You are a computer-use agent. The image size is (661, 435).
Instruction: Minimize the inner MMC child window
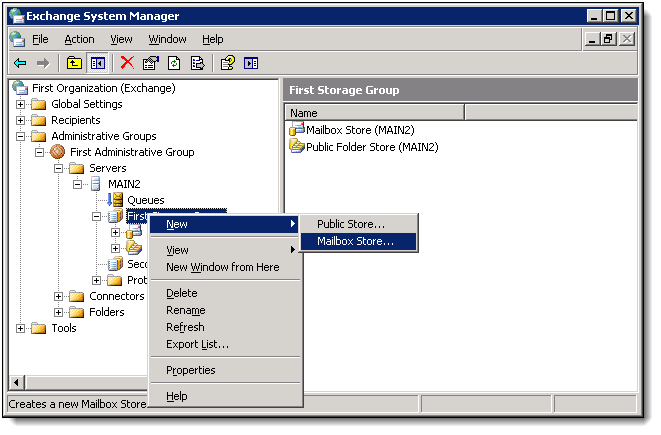pyautogui.click(x=592, y=39)
